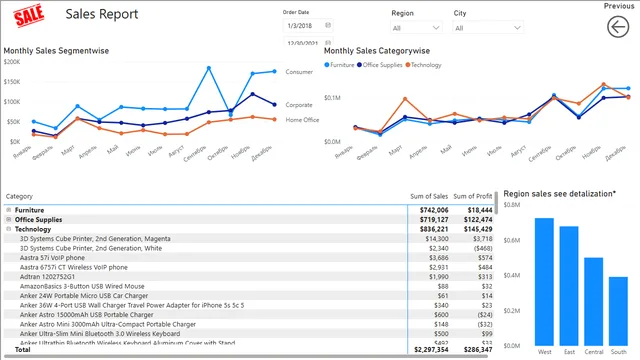This screenshot has height=360, width=640.
Task: Click the Monthly Sales Segmentwise chart title
Action: (x=56, y=51)
